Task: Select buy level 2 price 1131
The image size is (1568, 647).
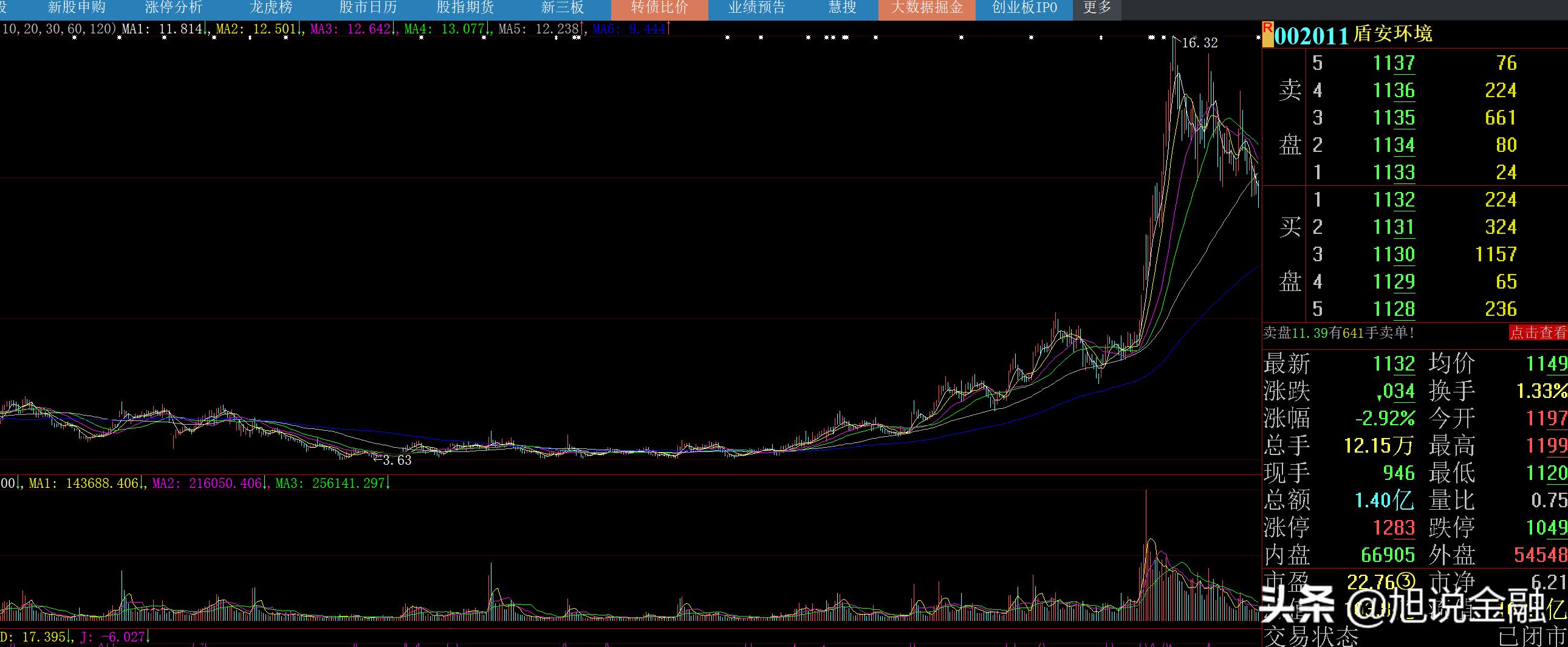Action: tap(1394, 228)
